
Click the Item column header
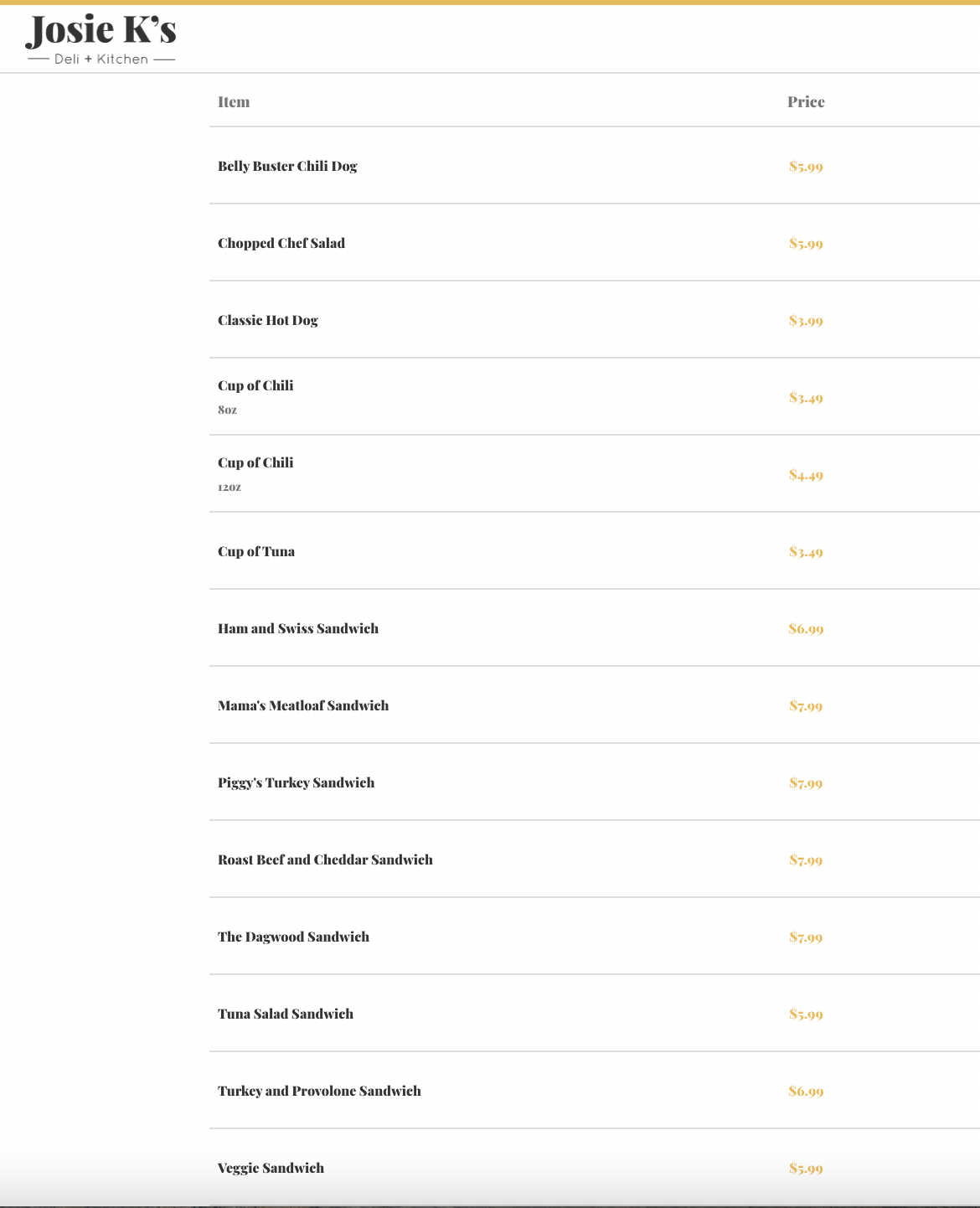click(x=234, y=102)
